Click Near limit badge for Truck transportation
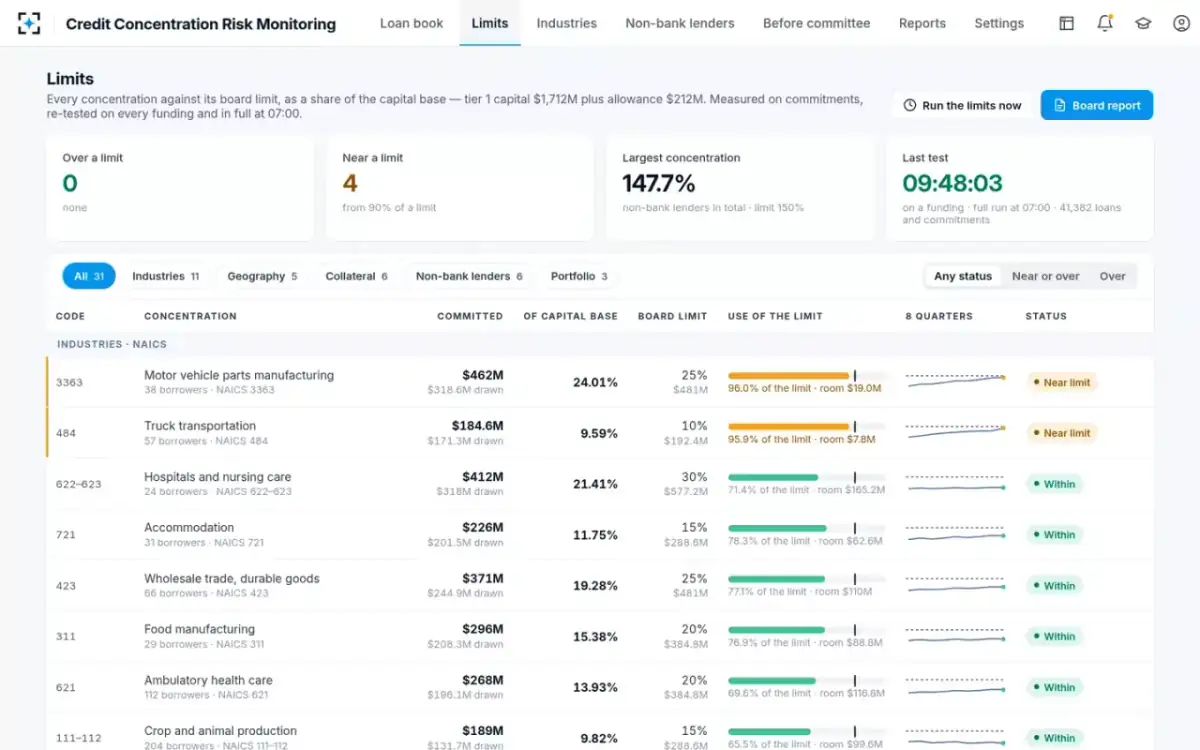 [1061, 433]
